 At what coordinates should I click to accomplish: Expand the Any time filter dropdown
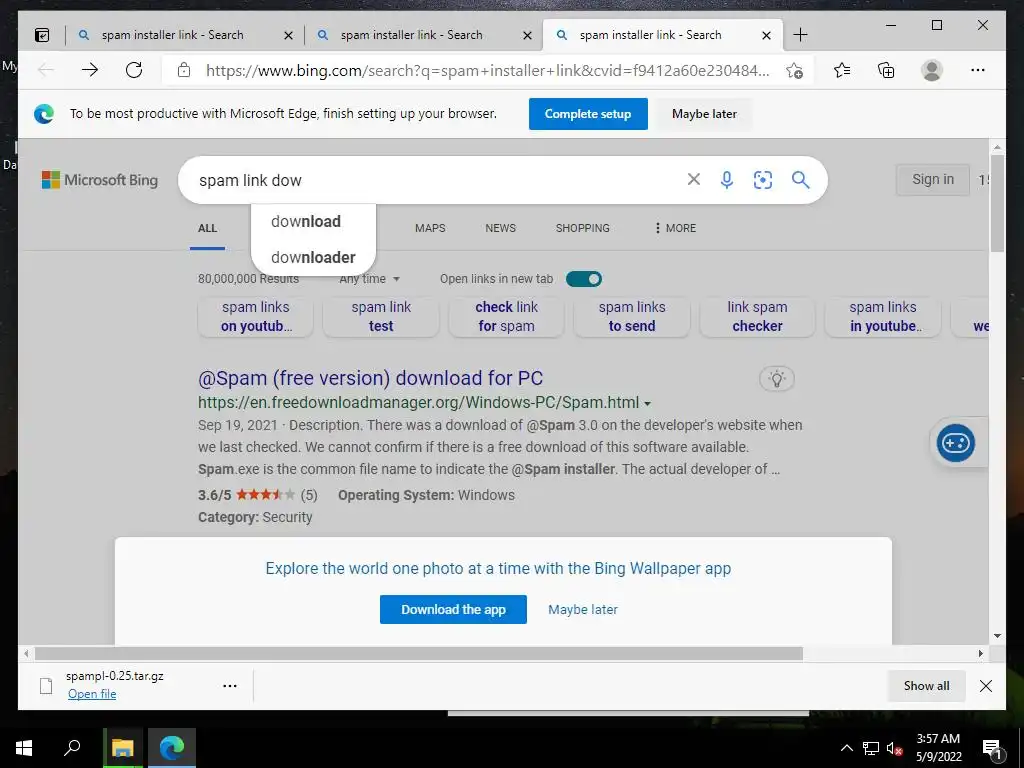click(370, 279)
